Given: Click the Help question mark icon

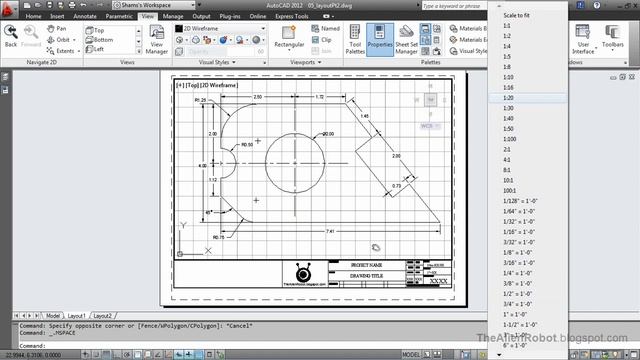Looking at the screenshot, I should click(597, 5).
